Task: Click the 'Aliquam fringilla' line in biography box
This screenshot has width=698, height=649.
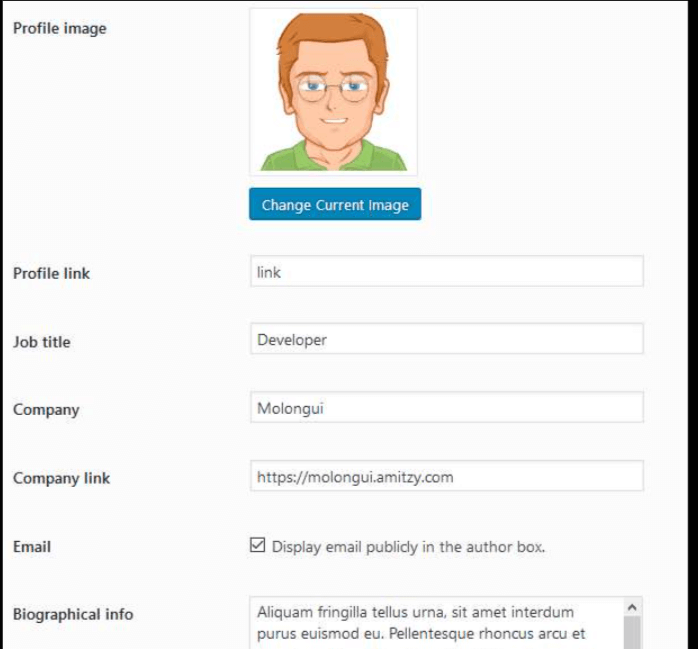Action: point(415,612)
